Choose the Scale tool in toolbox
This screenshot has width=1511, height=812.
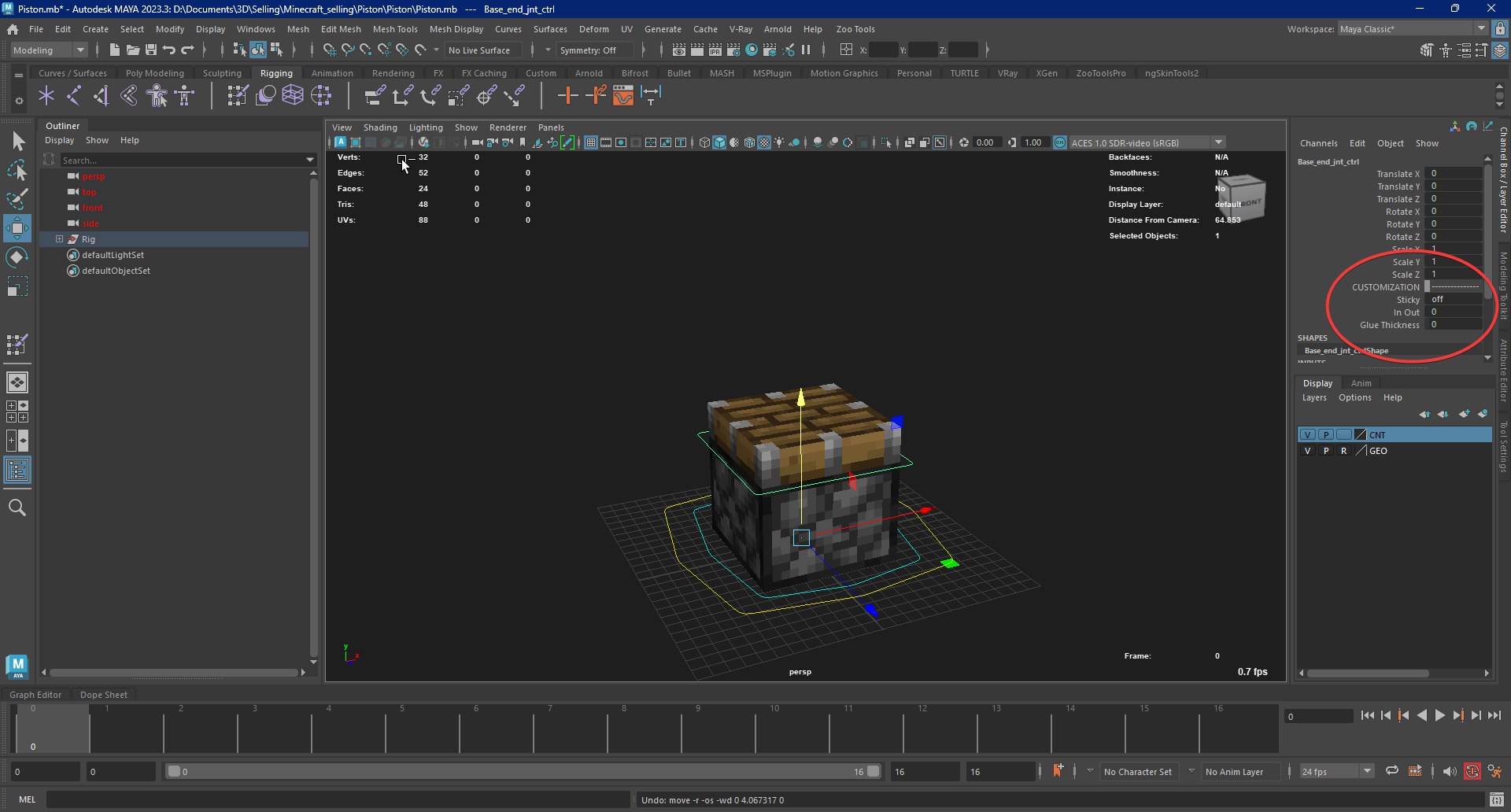pos(17,286)
